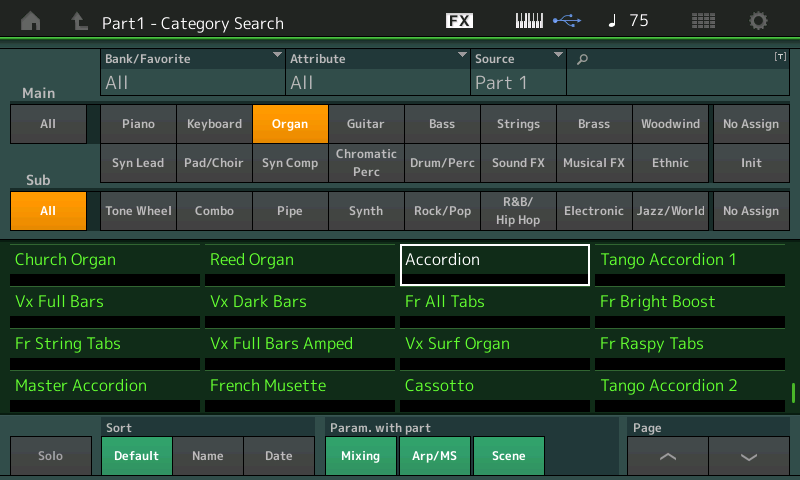Viewport: 800px width, 480px height.
Task: Click the exit/up arrow icon
Action: [x=79, y=21]
